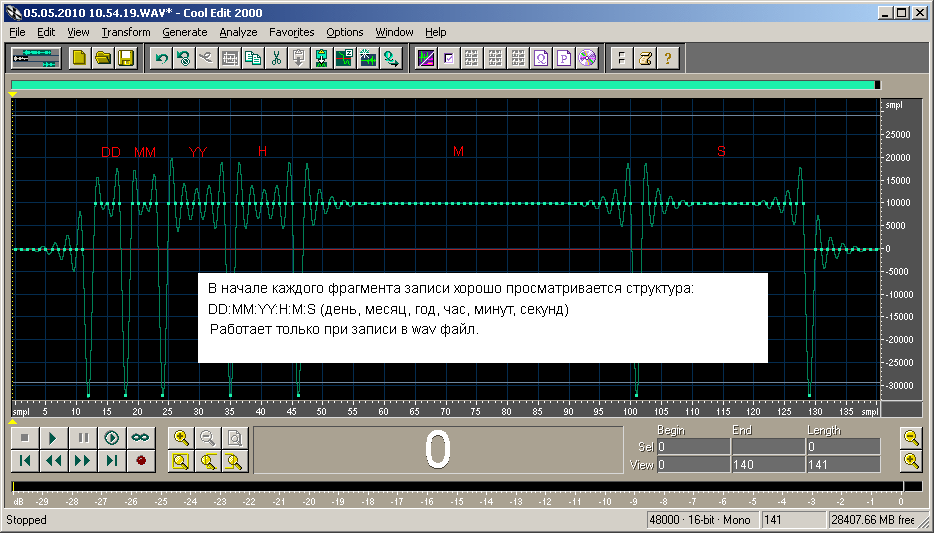Screen dimensions: 934x533
Task: Click the green display range bar
Action: tap(445, 85)
